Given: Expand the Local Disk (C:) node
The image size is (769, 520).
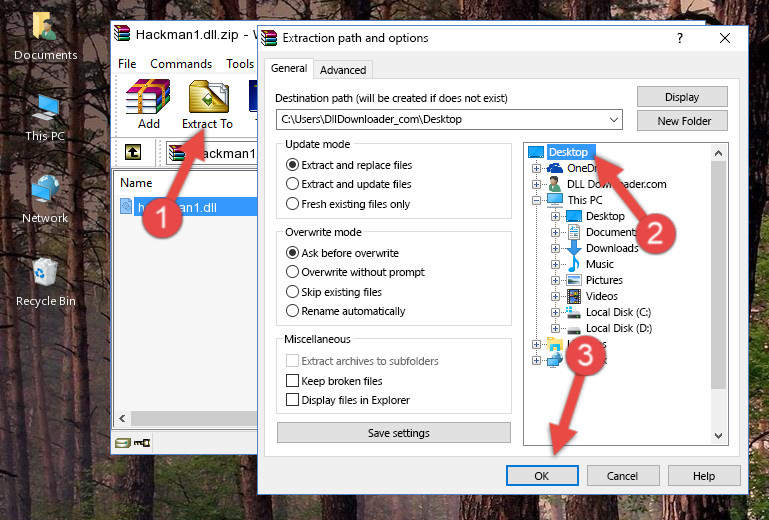Looking at the screenshot, I should [555, 312].
